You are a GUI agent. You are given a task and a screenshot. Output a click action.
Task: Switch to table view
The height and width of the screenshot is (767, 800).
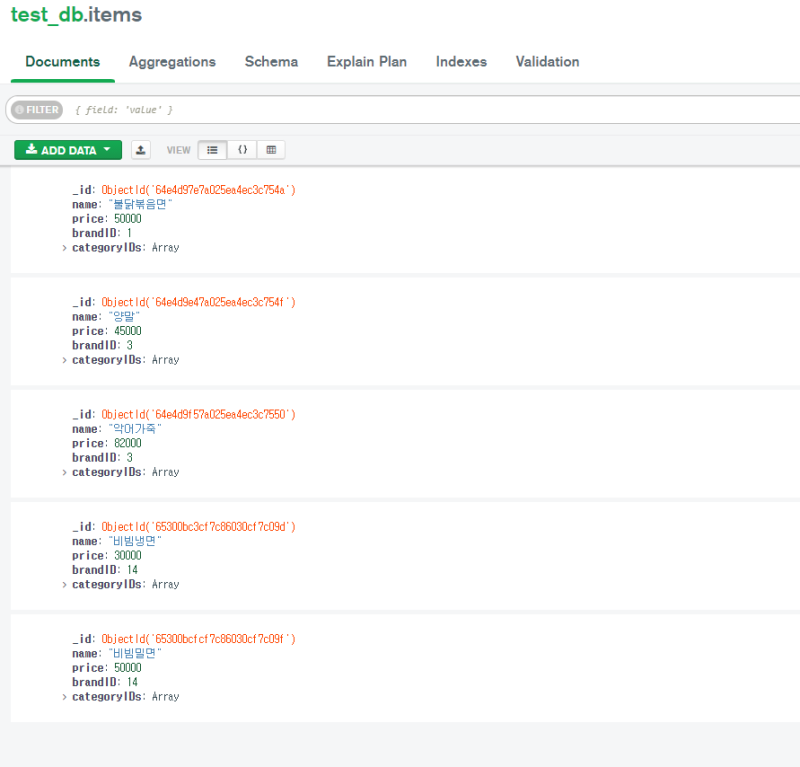(x=271, y=150)
